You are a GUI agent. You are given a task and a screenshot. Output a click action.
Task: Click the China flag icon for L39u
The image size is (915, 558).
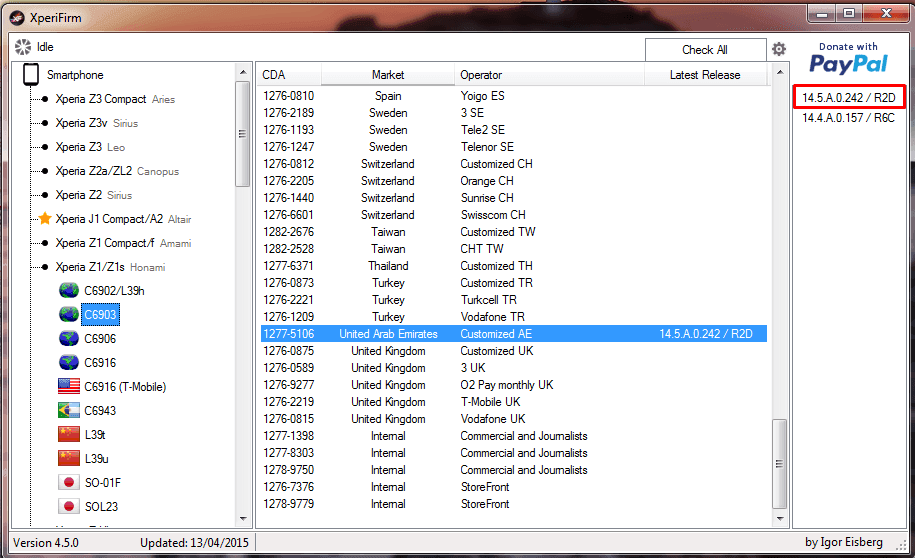(x=69, y=458)
